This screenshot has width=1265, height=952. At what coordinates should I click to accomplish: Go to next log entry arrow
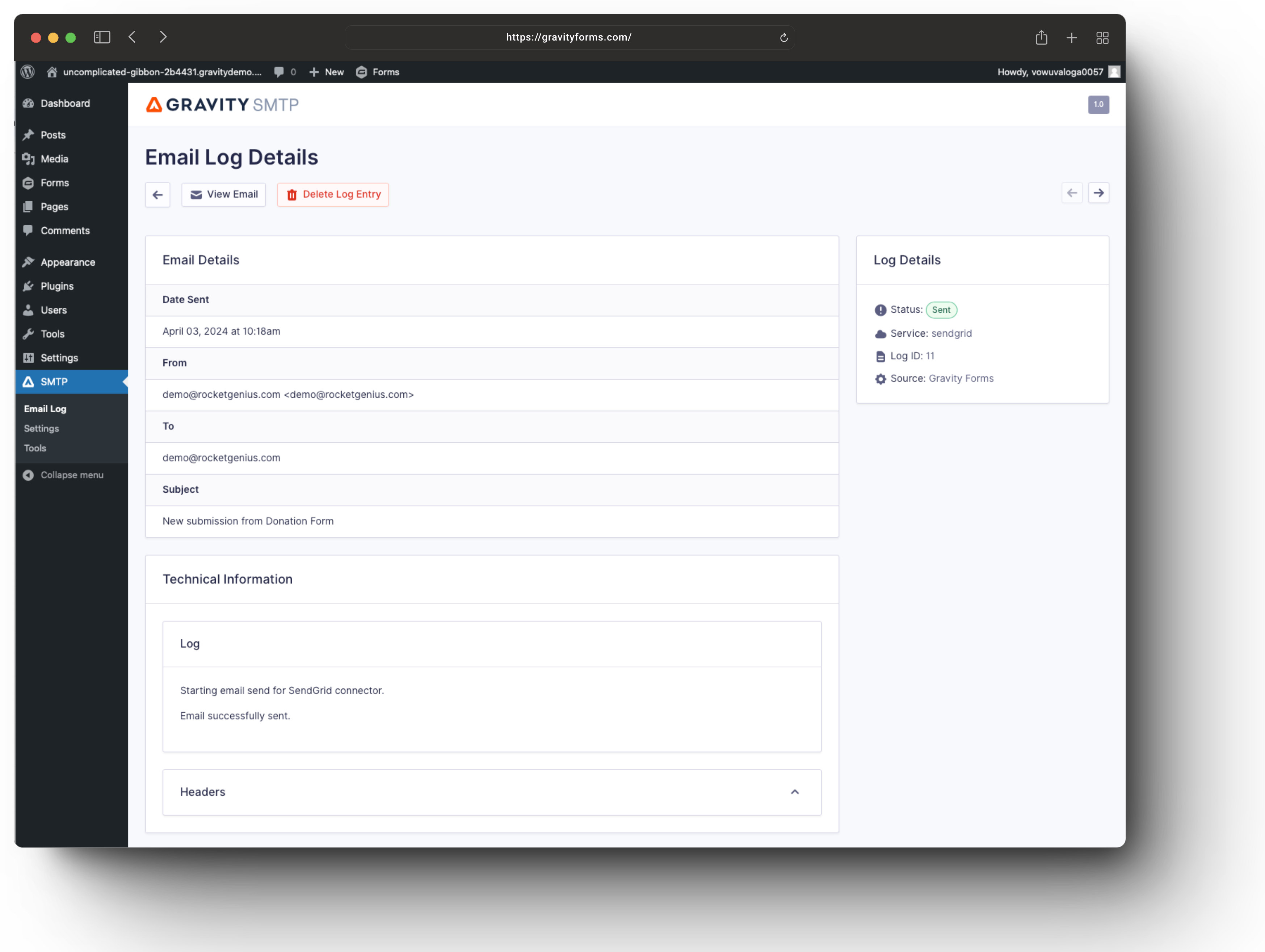click(x=1098, y=193)
